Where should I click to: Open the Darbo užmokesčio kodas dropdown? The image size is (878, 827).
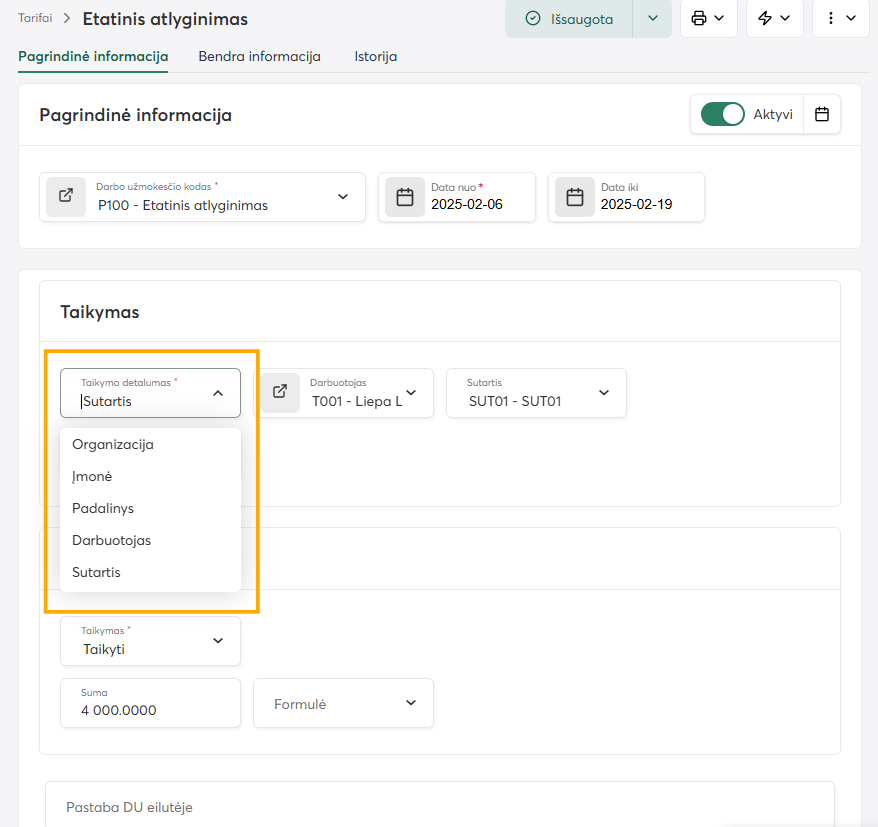[x=343, y=197]
